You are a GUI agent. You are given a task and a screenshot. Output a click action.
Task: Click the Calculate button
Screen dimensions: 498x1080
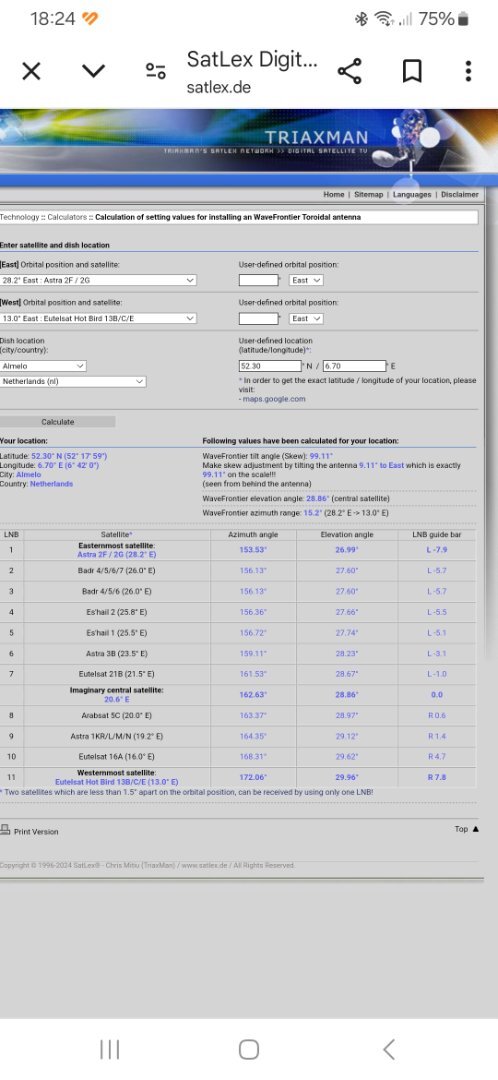pos(58,422)
